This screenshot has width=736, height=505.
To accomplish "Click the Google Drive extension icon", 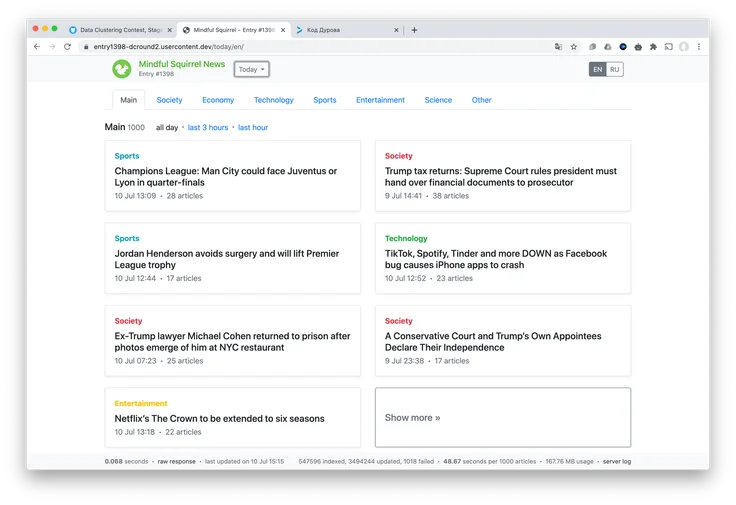I will [607, 46].
